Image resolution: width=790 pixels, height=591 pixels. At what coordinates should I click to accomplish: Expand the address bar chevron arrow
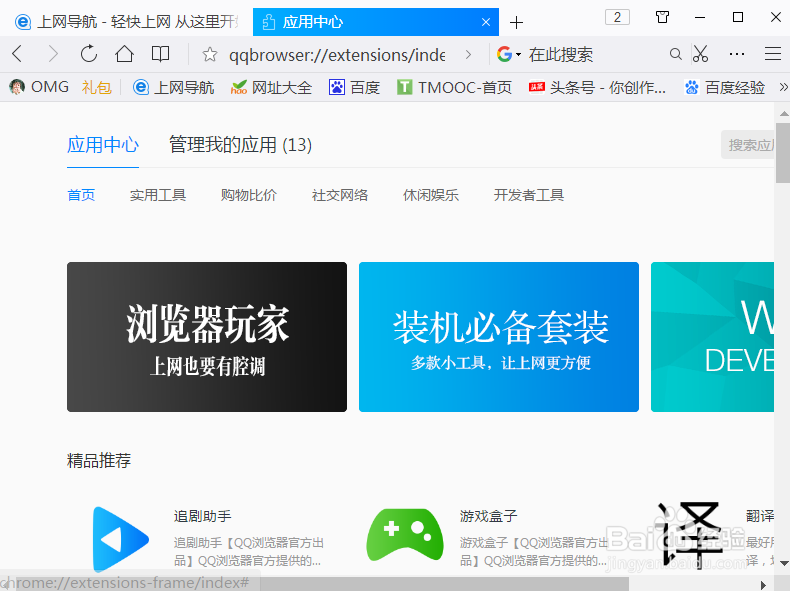(x=469, y=54)
